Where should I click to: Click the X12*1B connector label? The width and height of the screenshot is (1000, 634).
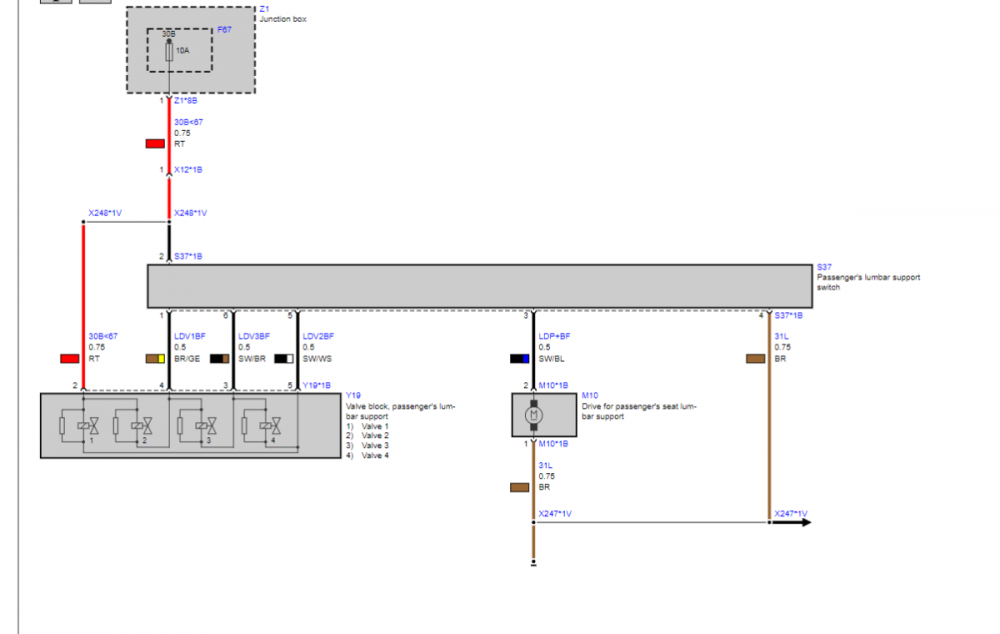tap(188, 170)
